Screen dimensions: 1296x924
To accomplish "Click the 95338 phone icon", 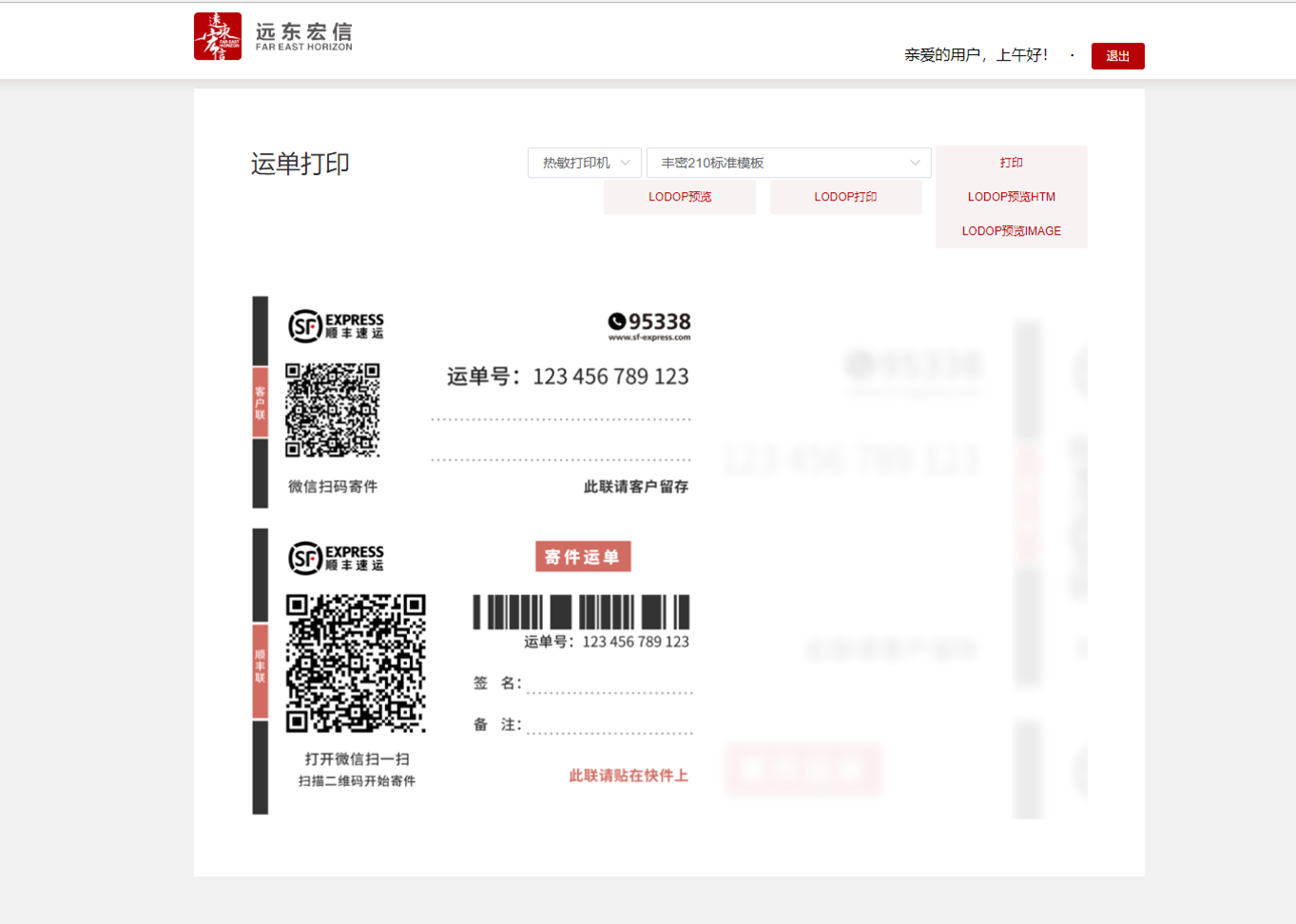I will [617, 321].
